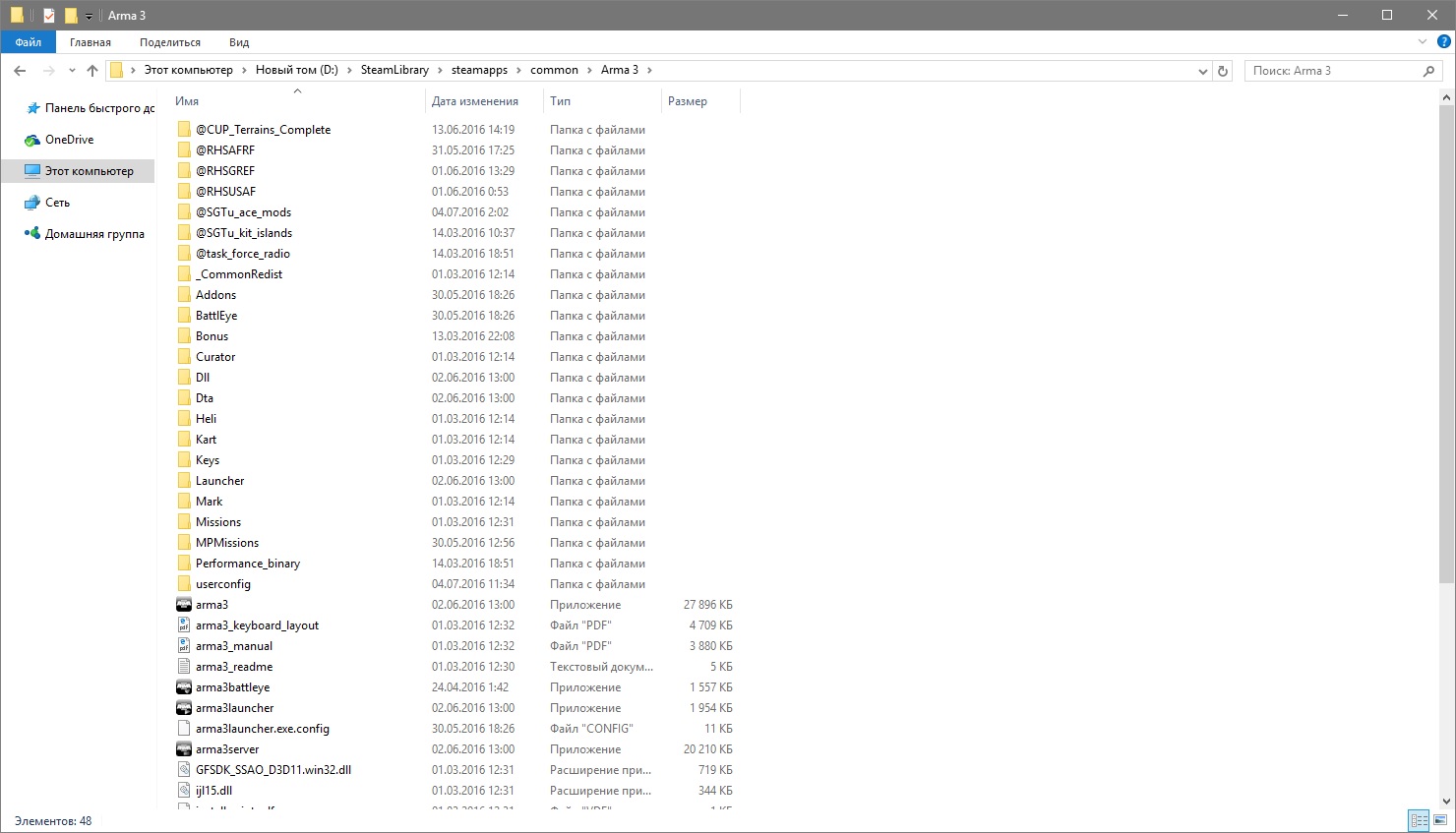The image size is (1456, 833).
Task: Open the recent locations dropdown arrow
Action: tap(72, 71)
